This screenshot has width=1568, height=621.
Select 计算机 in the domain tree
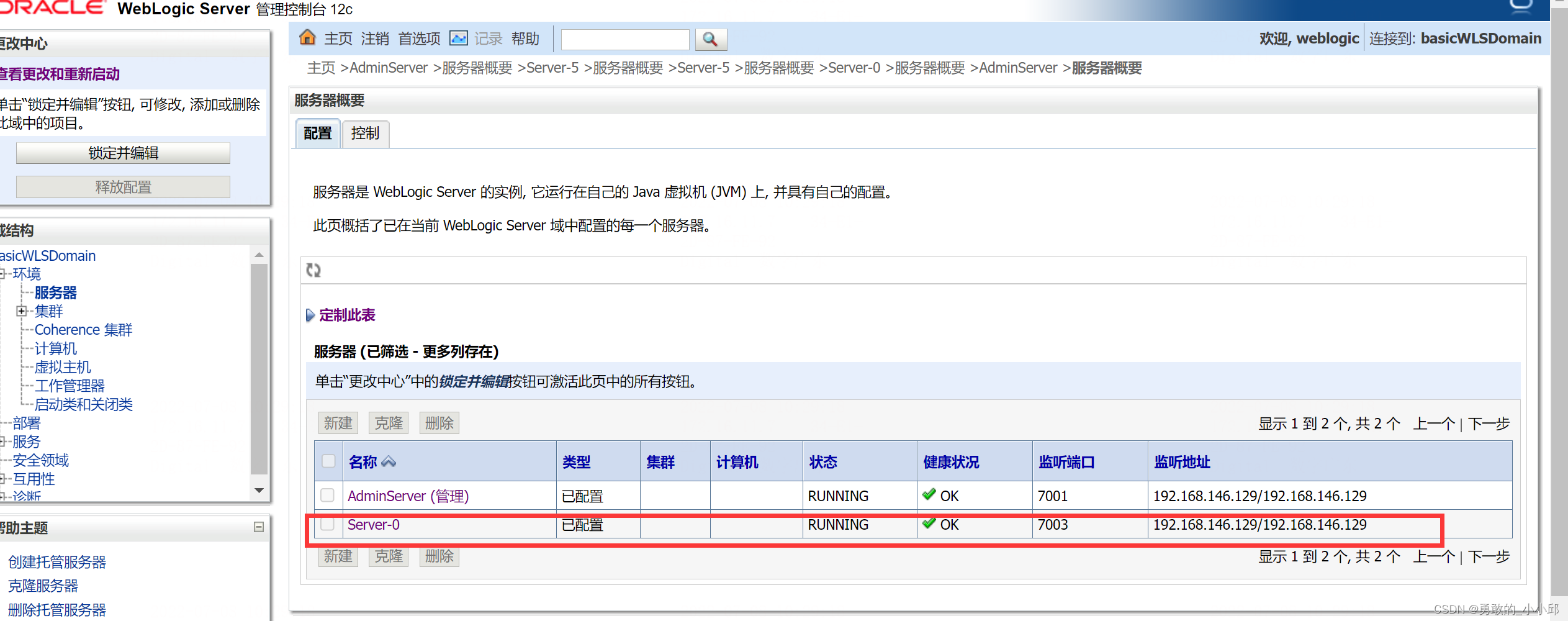[56, 348]
